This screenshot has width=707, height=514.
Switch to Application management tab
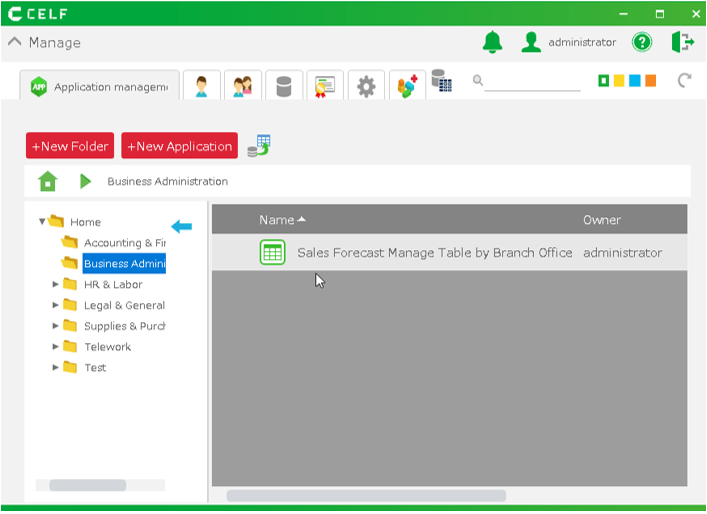click(x=100, y=87)
